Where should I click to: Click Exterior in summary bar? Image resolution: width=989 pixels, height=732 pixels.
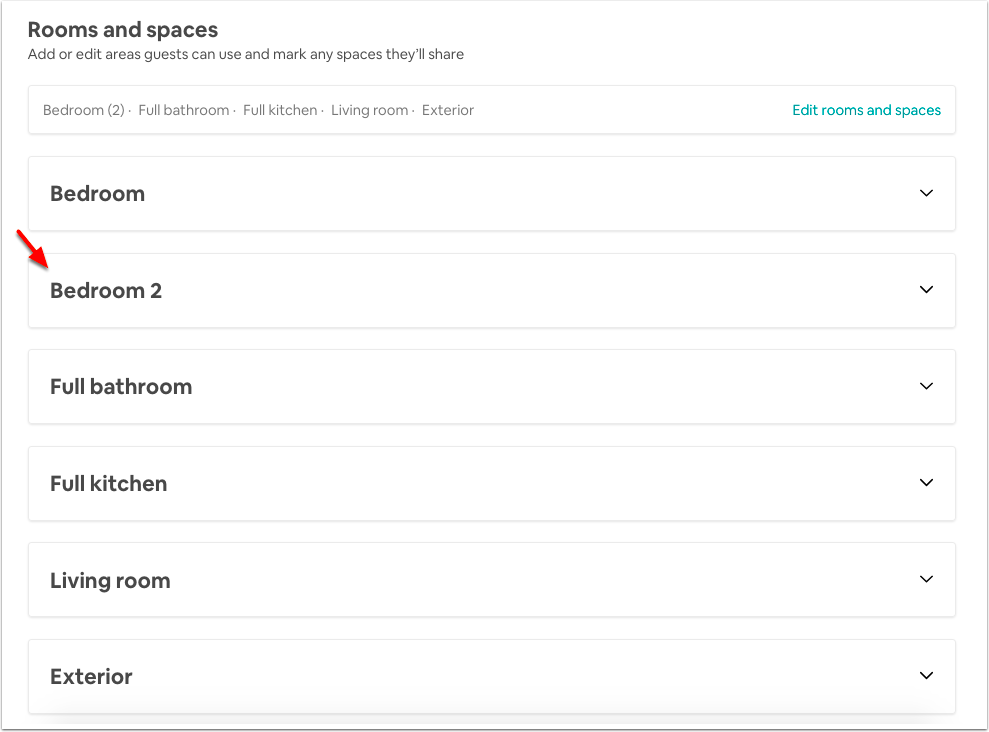tap(448, 110)
